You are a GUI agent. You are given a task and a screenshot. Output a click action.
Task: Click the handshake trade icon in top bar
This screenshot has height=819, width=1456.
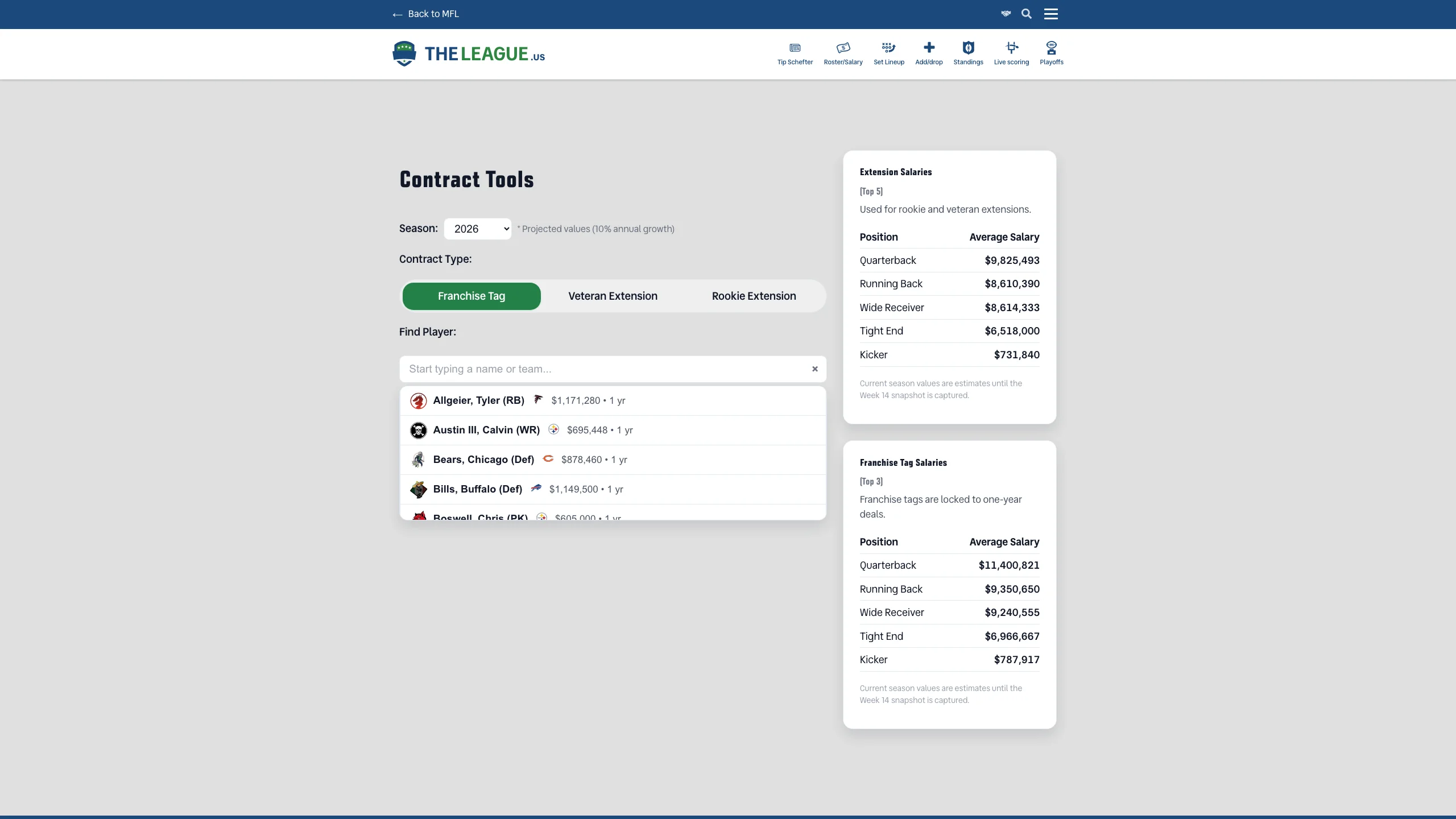(x=1006, y=14)
